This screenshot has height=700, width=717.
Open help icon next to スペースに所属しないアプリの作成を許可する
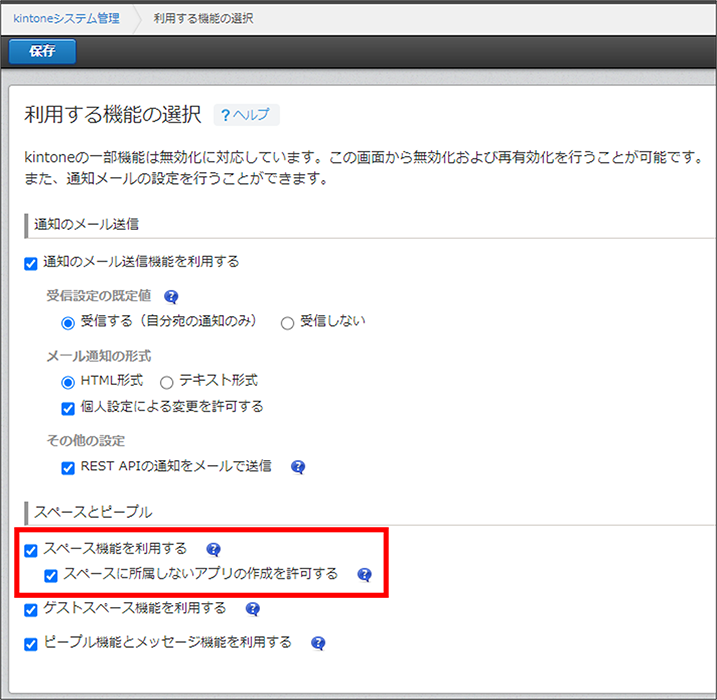click(x=364, y=574)
